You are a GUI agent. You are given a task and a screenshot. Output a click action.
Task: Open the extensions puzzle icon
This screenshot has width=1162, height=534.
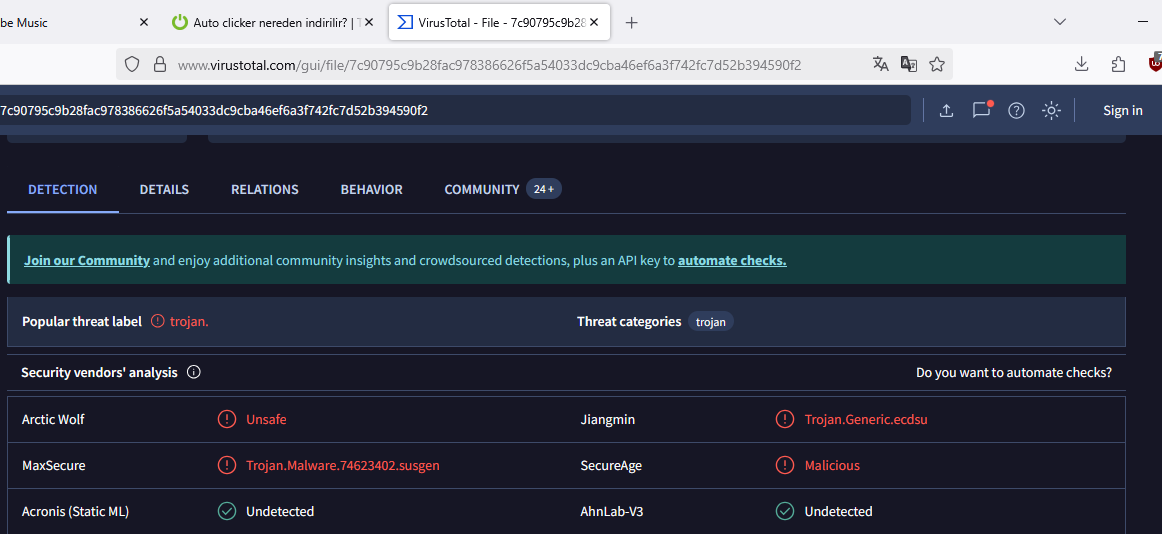1119,64
